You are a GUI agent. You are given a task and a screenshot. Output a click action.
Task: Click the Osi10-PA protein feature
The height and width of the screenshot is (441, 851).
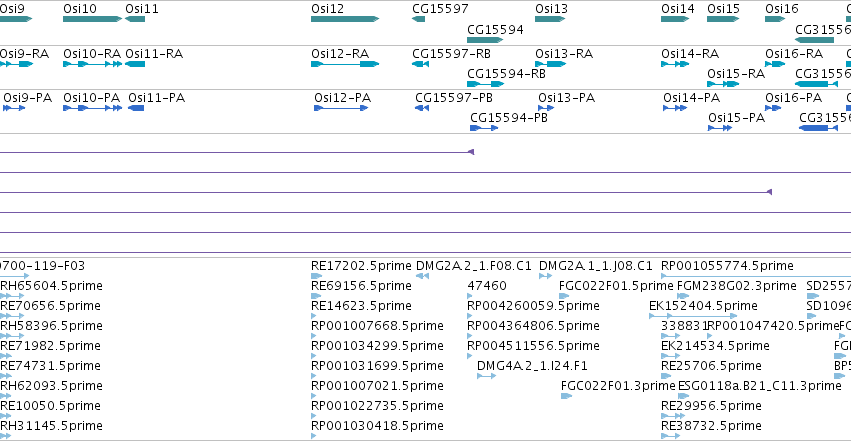[x=92, y=108]
